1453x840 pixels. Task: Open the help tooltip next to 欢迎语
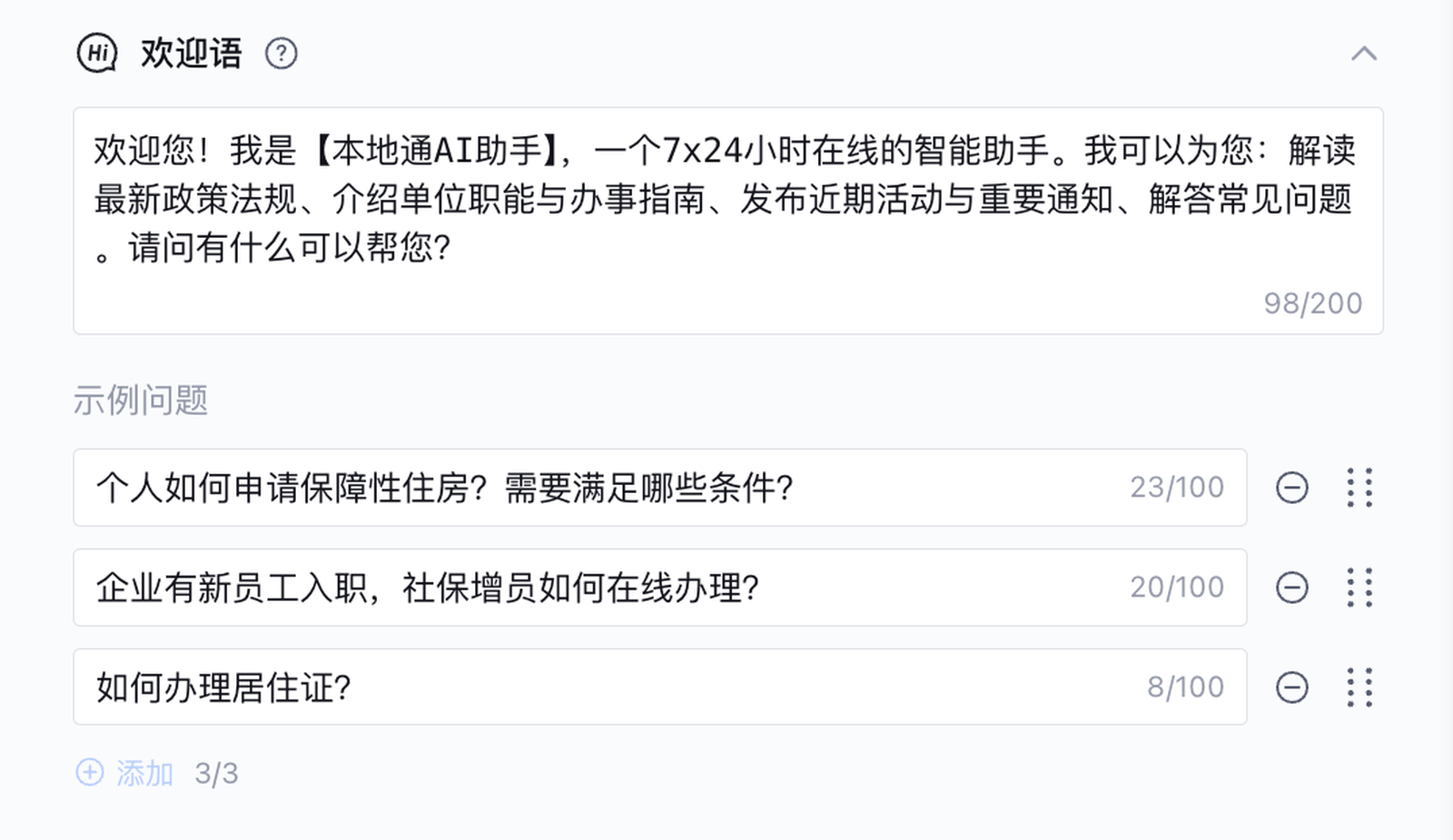[x=281, y=54]
